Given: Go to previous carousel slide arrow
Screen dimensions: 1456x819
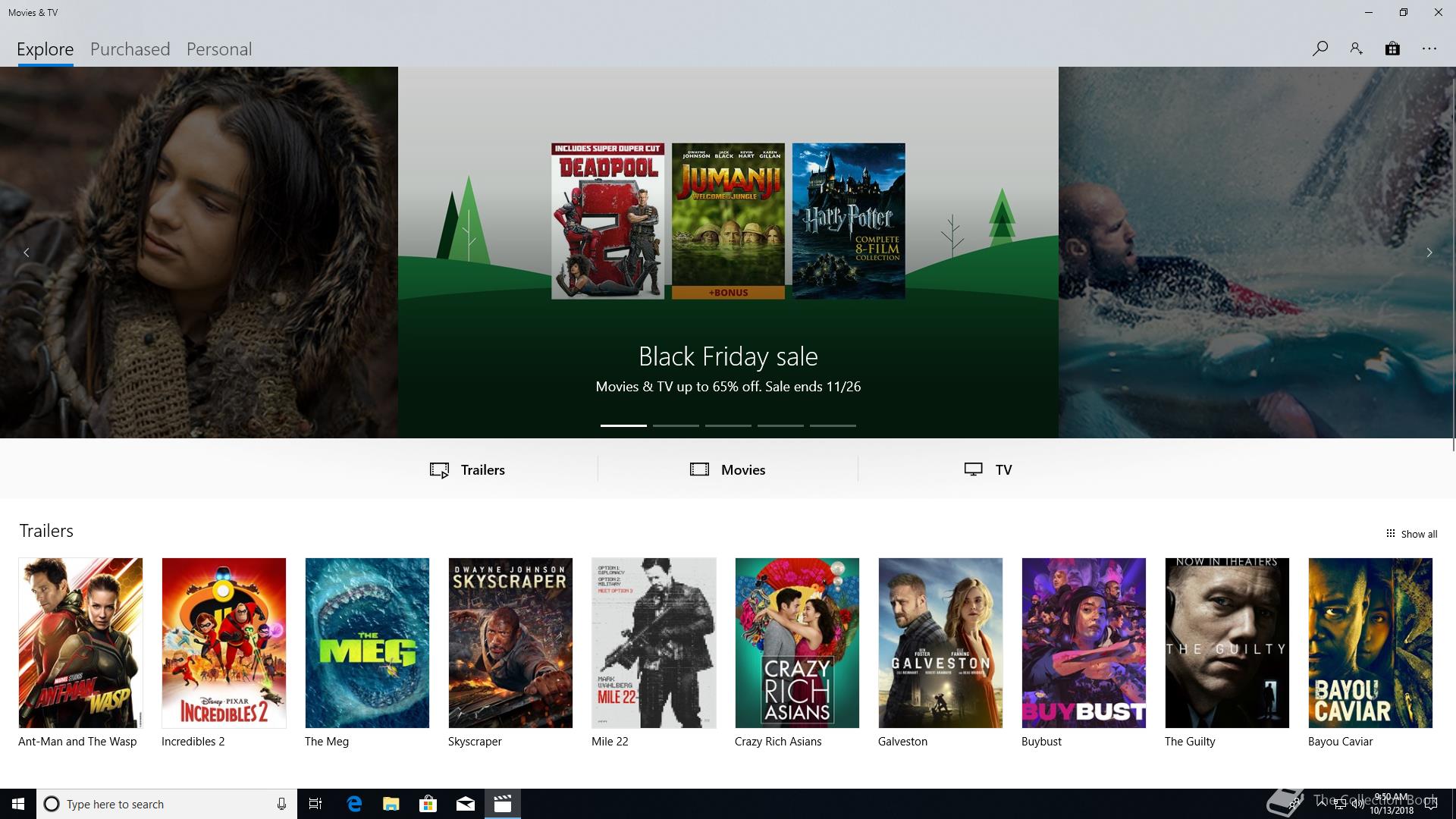Looking at the screenshot, I should [x=27, y=253].
